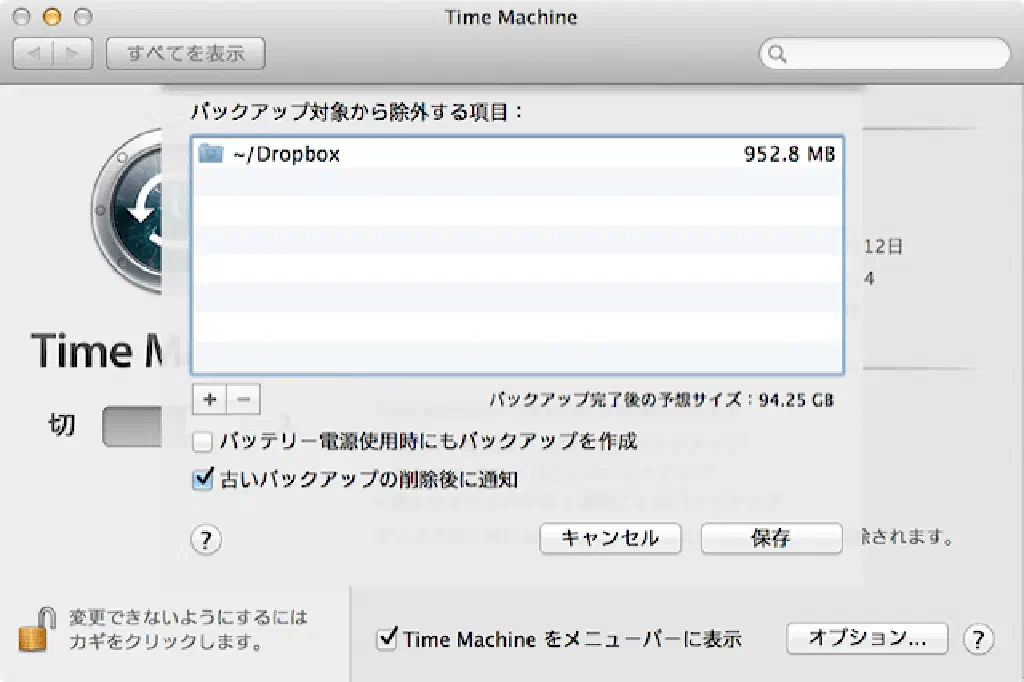Viewport: 1024px width, 682px height.
Task: Add an excluded item with plus button
Action: [209, 399]
